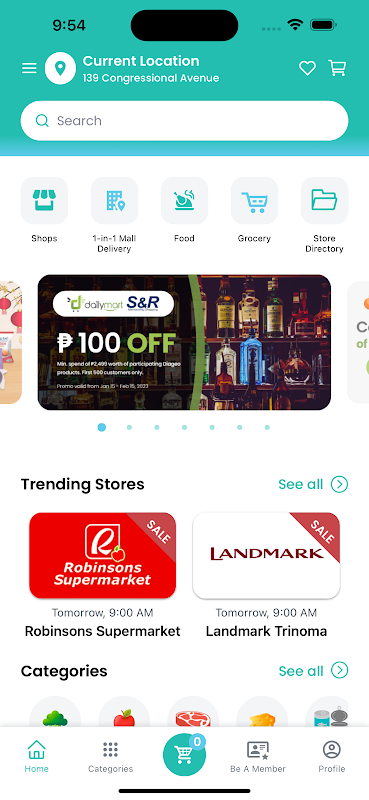Choose the Food icon
Image resolution: width=369 pixels, height=800 pixels.
(184, 201)
